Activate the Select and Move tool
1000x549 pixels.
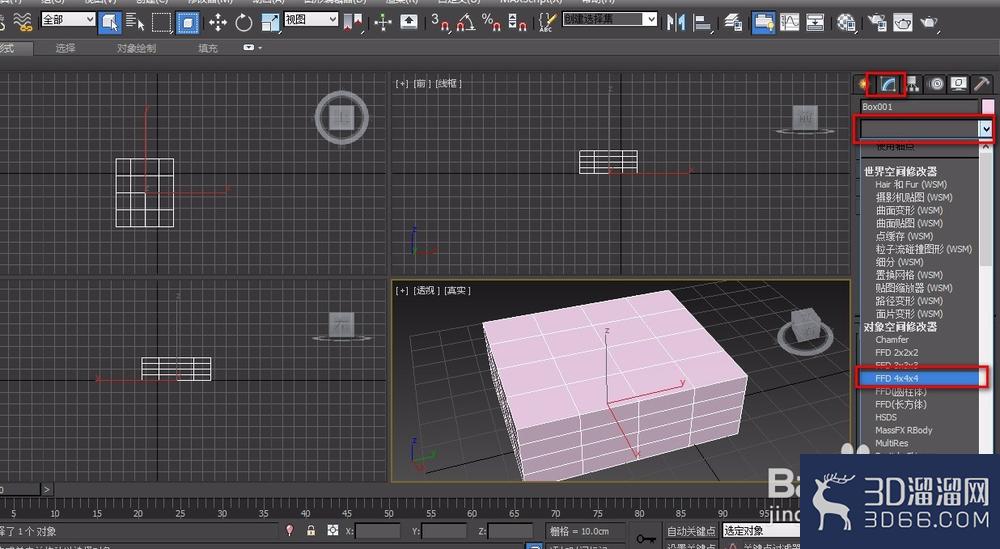pyautogui.click(x=217, y=23)
